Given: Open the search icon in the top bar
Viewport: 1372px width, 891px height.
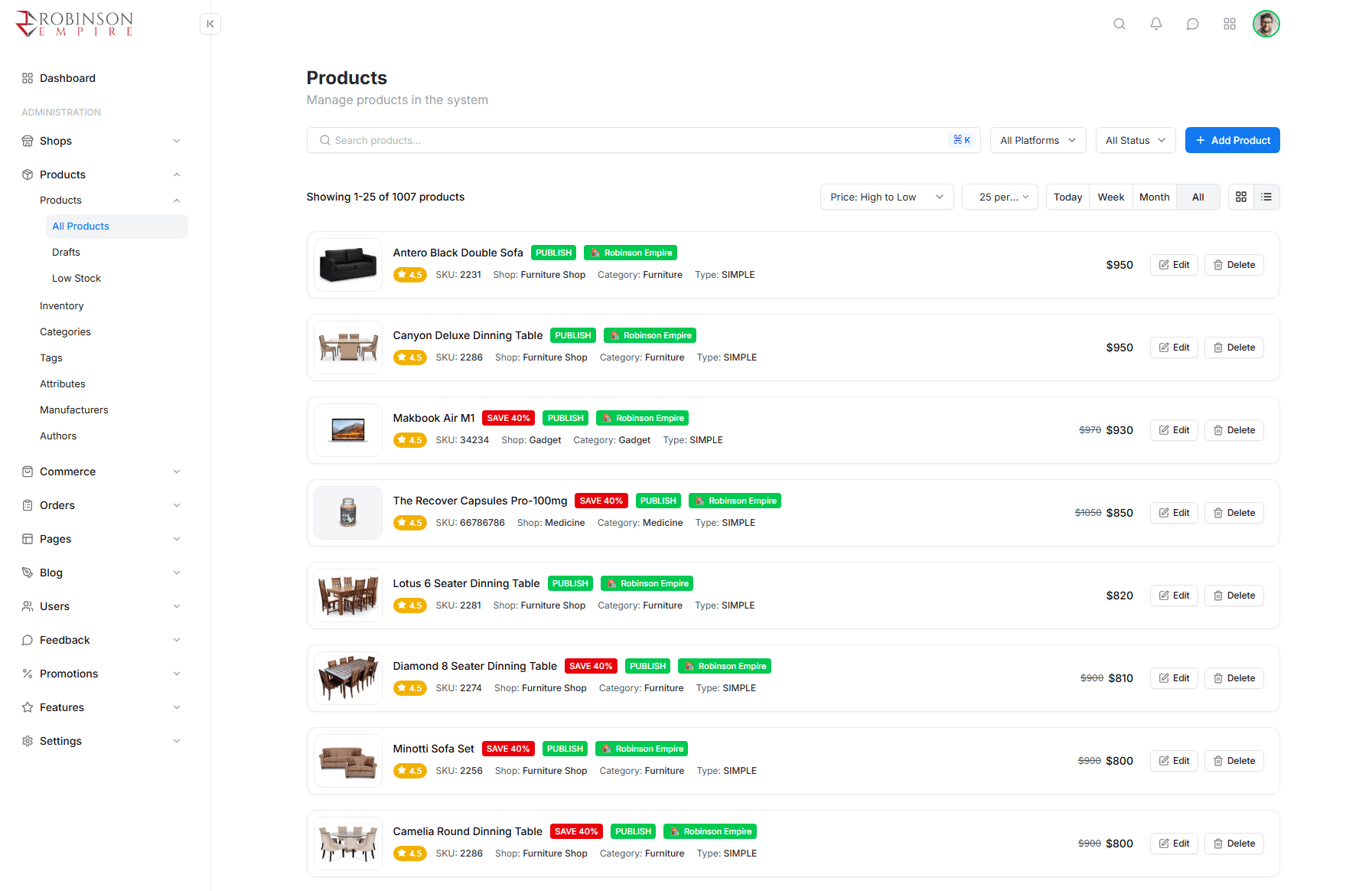Looking at the screenshot, I should (1119, 24).
